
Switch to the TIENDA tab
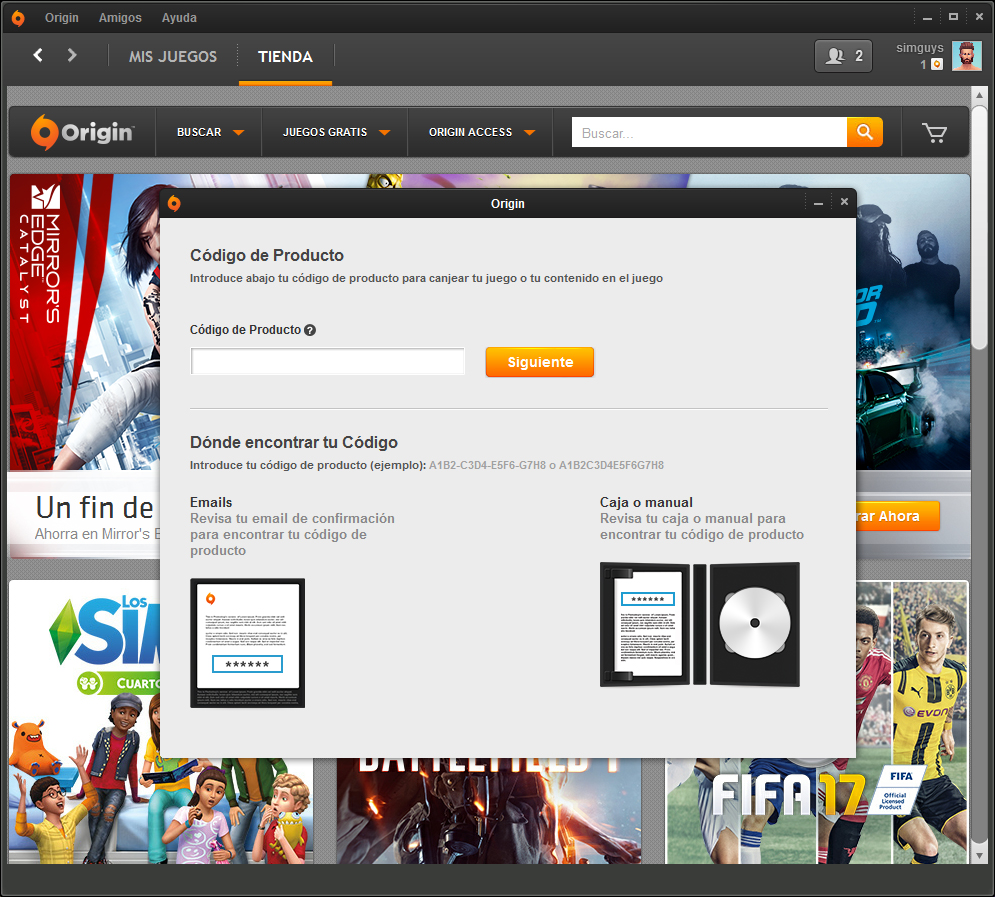click(x=285, y=56)
